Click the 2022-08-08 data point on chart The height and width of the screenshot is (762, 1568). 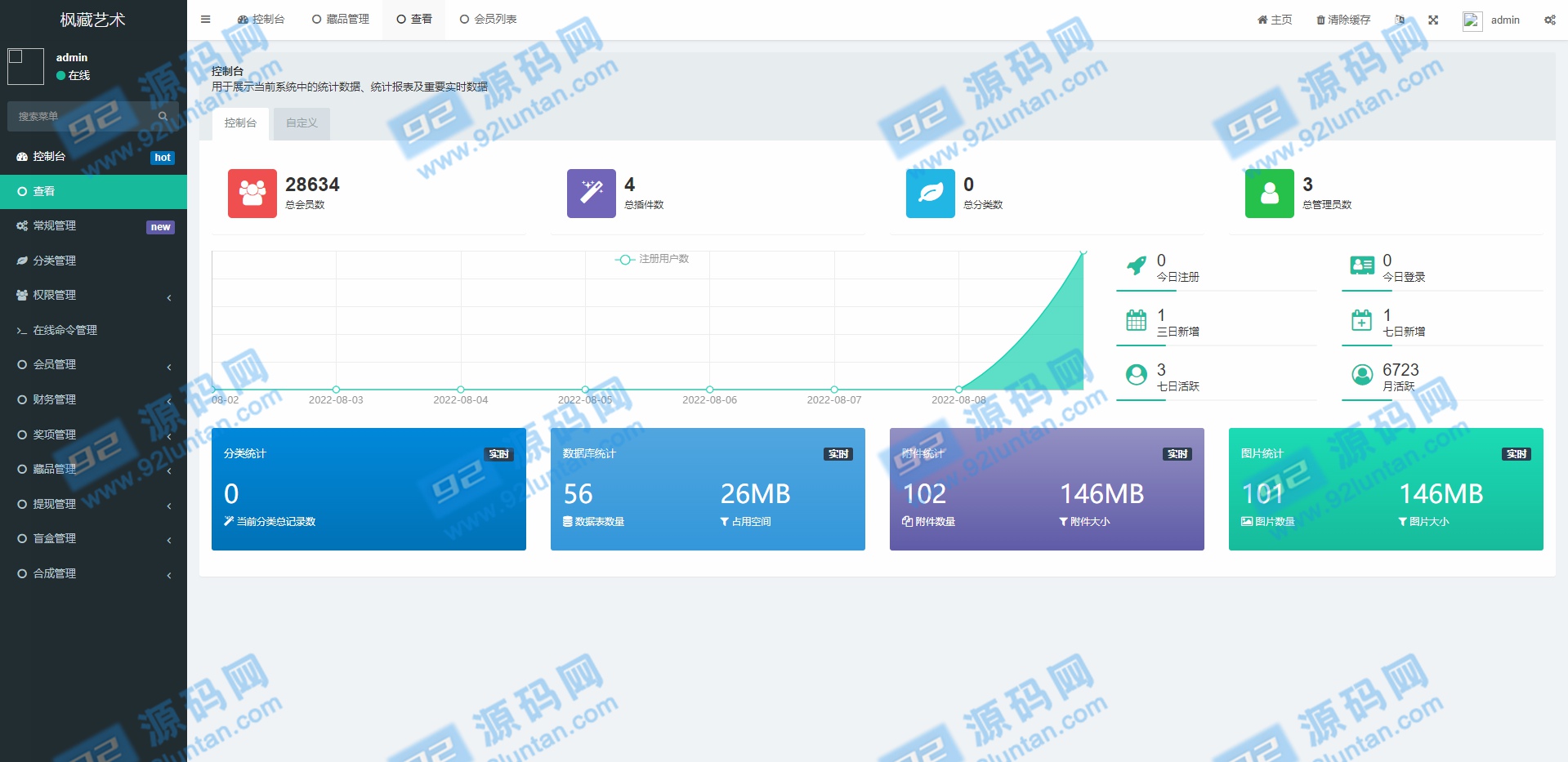[x=958, y=390]
